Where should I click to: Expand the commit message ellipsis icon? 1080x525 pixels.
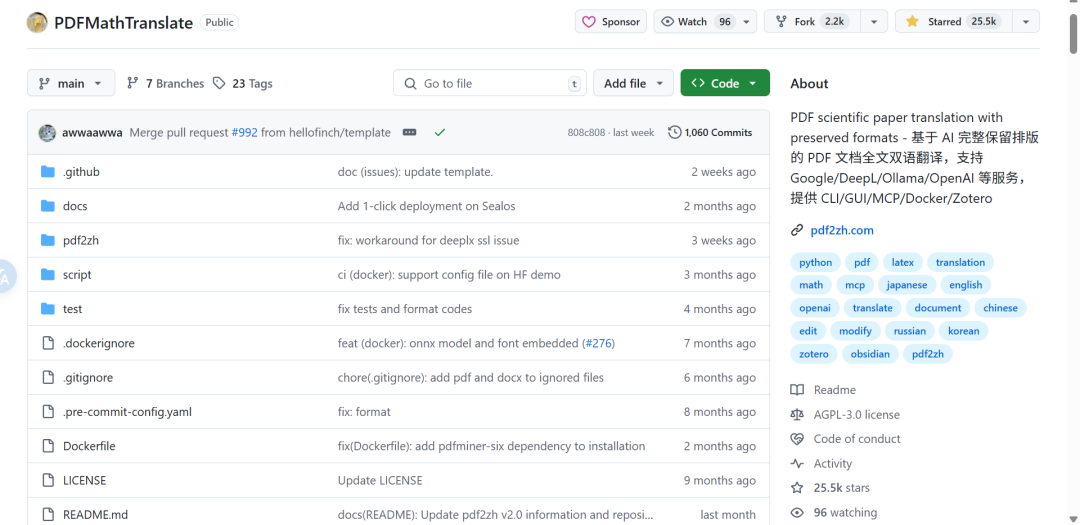click(x=409, y=132)
